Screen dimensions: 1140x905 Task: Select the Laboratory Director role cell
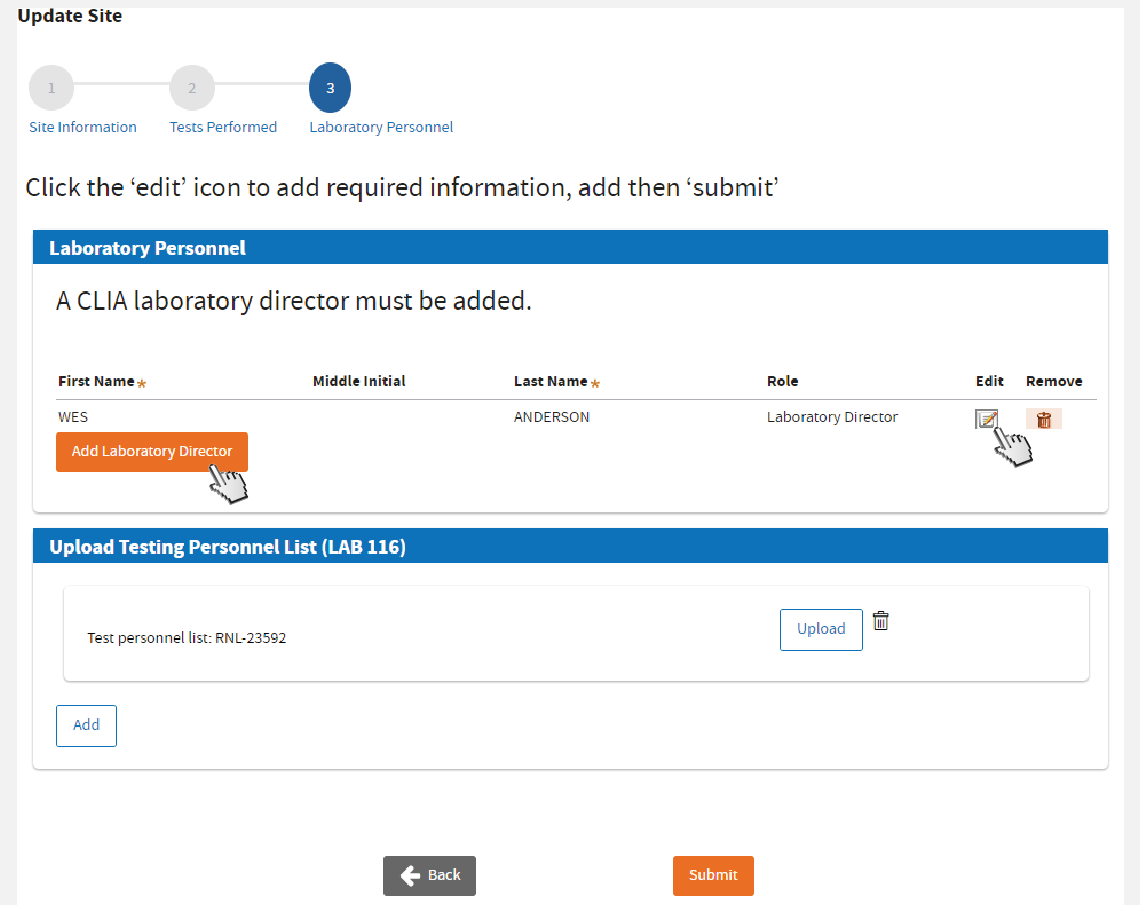point(832,417)
